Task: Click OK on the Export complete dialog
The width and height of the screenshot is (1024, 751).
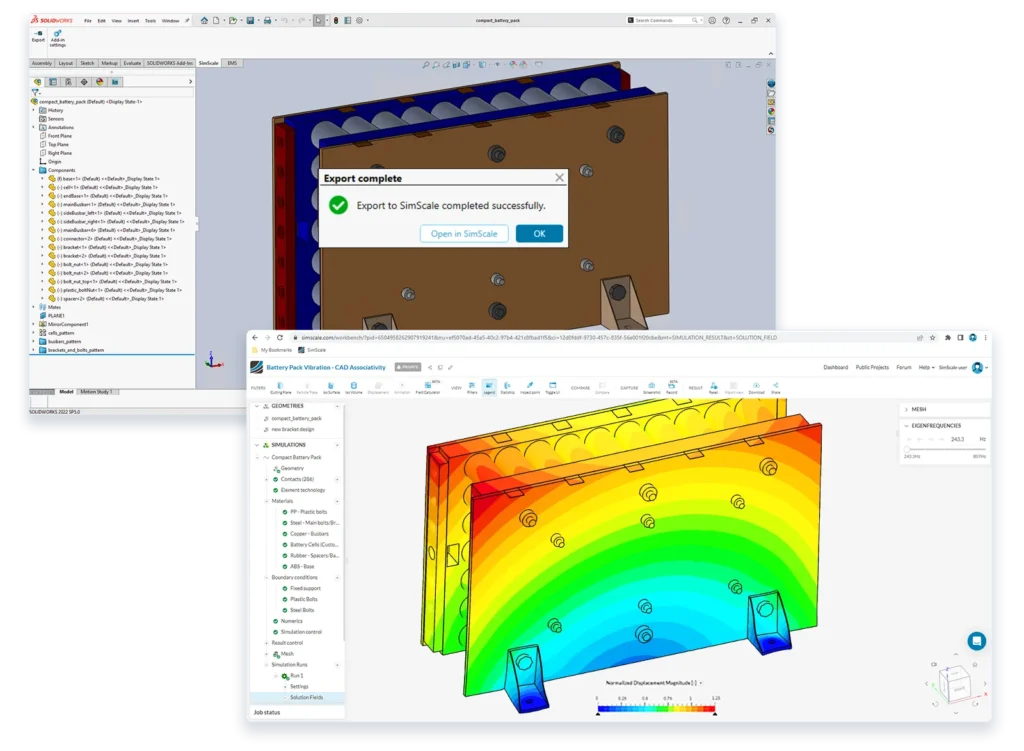Action: click(539, 233)
